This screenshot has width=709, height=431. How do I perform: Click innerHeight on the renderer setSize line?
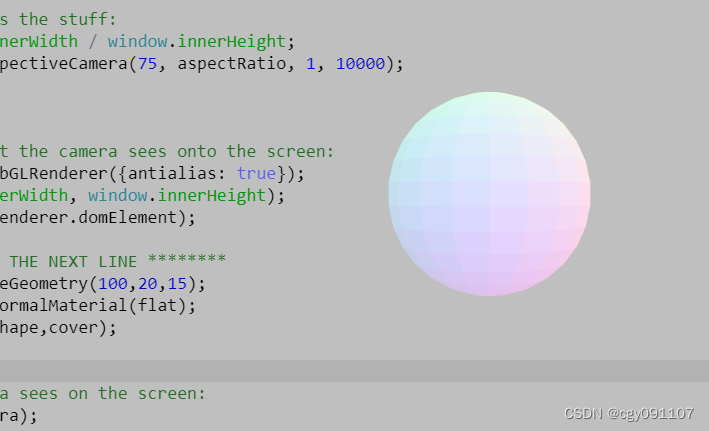pyautogui.click(x=211, y=196)
